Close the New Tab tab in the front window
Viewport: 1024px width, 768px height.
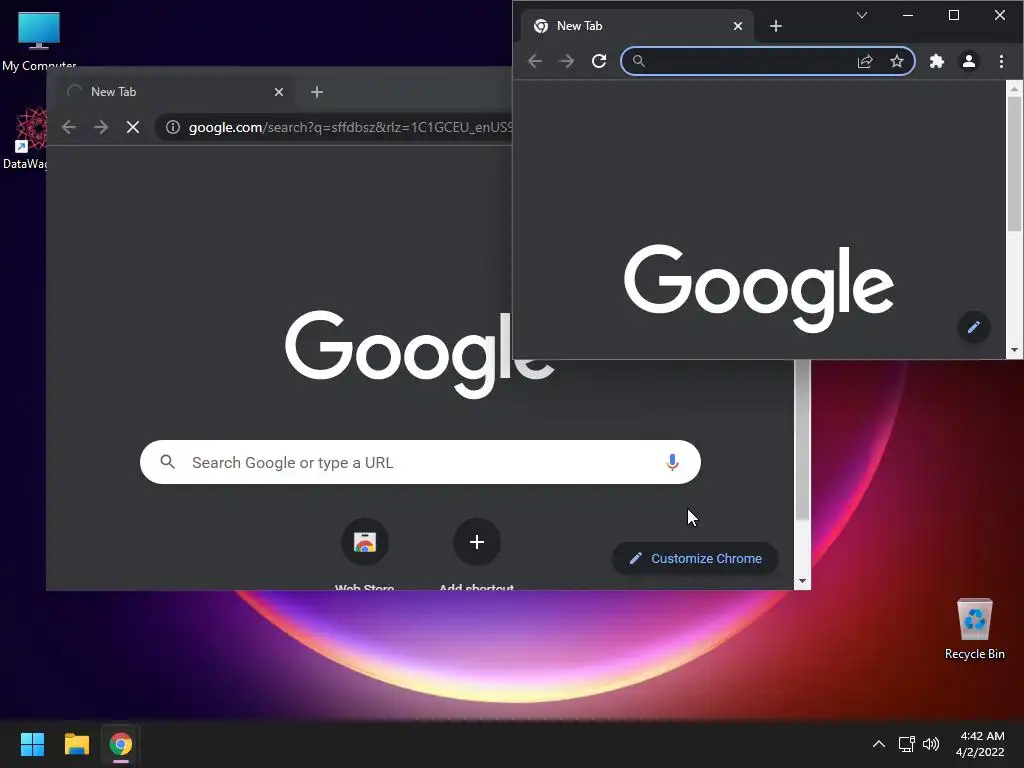[737, 26]
